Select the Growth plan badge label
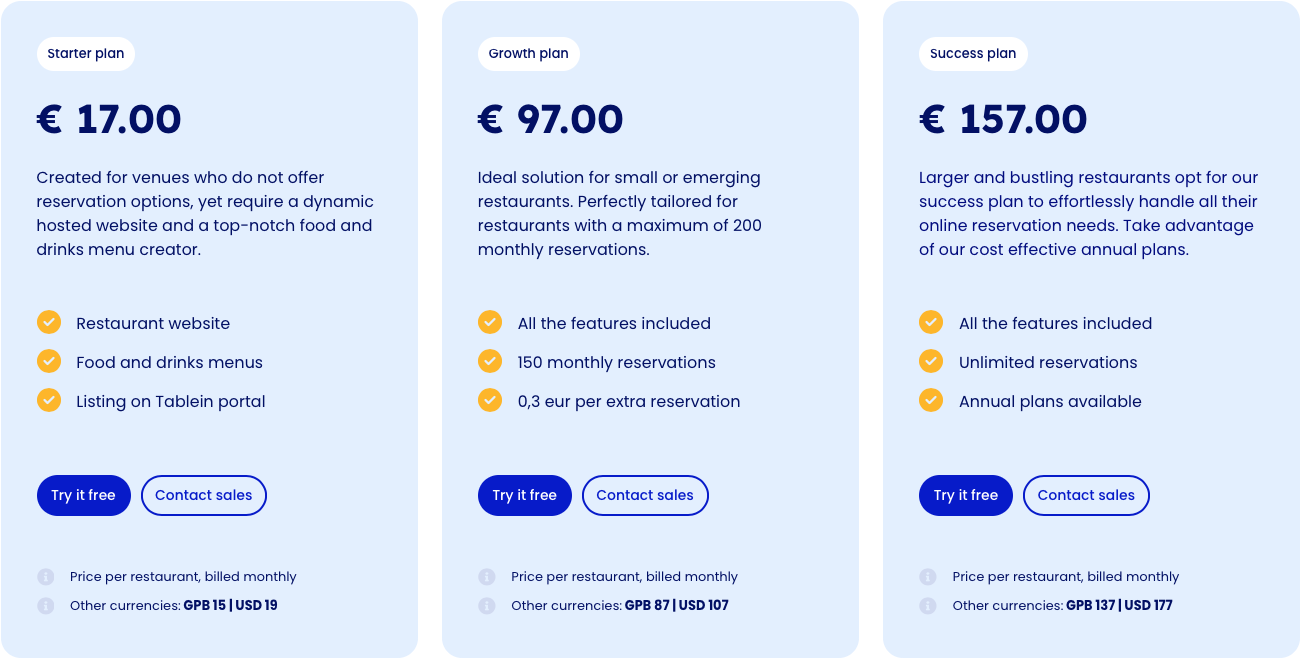The image size is (1301, 660). tap(529, 54)
